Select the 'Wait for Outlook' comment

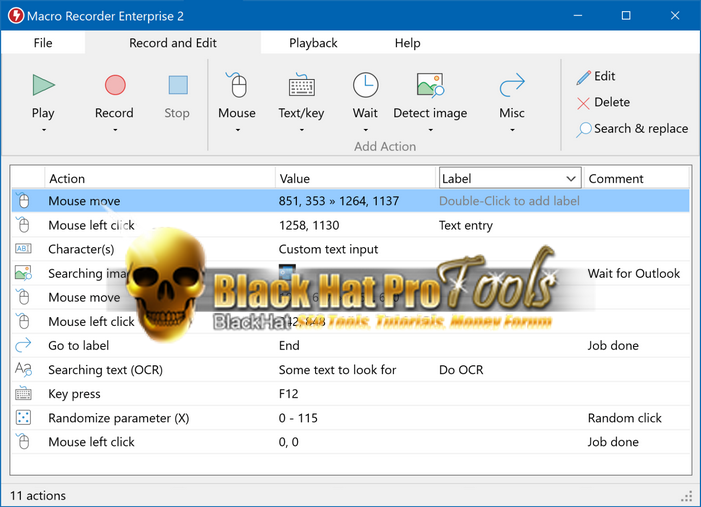coord(633,273)
